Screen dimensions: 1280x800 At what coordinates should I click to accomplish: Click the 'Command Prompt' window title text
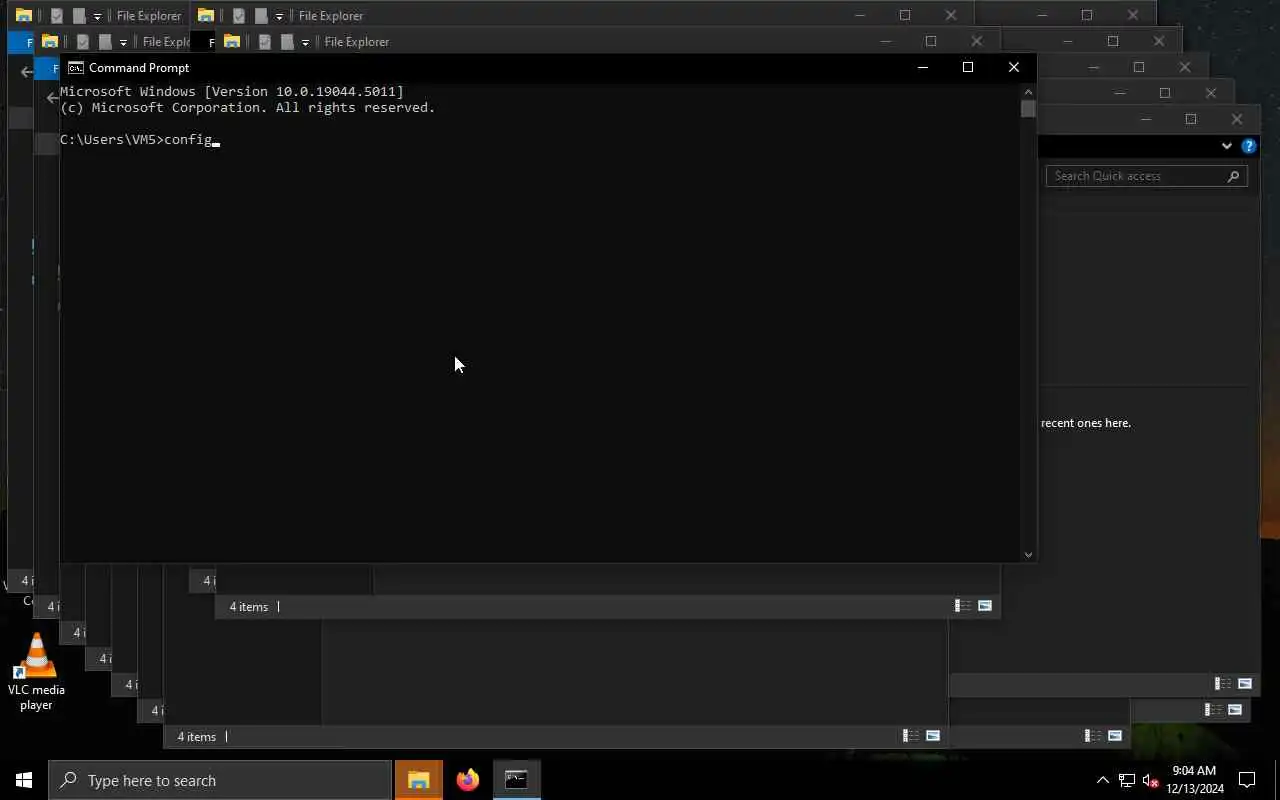coord(139,68)
